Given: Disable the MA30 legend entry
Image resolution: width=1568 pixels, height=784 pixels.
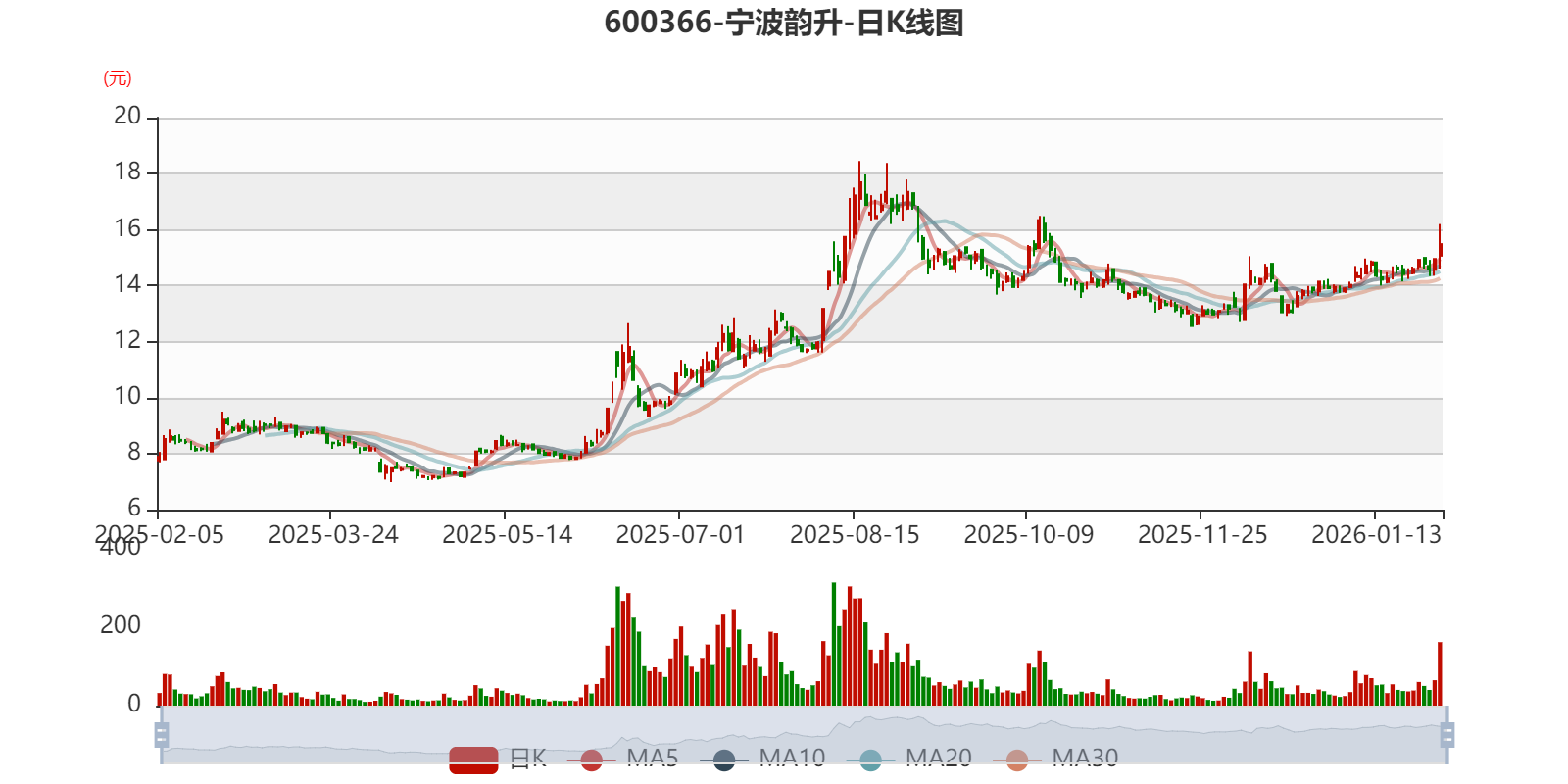Looking at the screenshot, I should [x=1055, y=759].
